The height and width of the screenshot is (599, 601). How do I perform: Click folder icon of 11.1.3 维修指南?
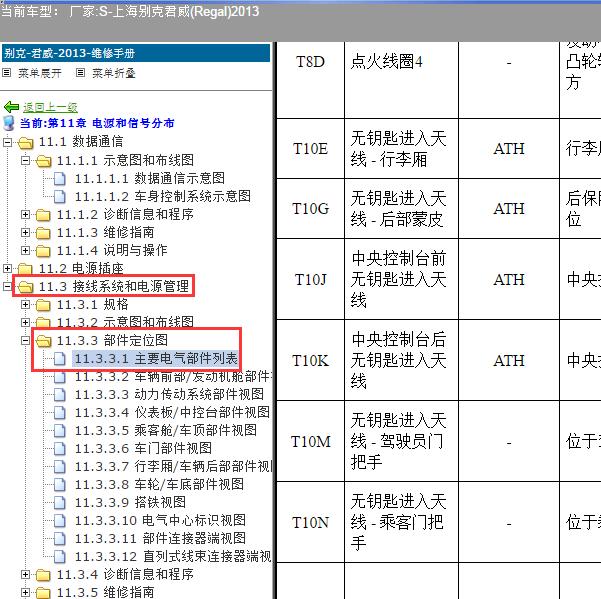point(43,233)
